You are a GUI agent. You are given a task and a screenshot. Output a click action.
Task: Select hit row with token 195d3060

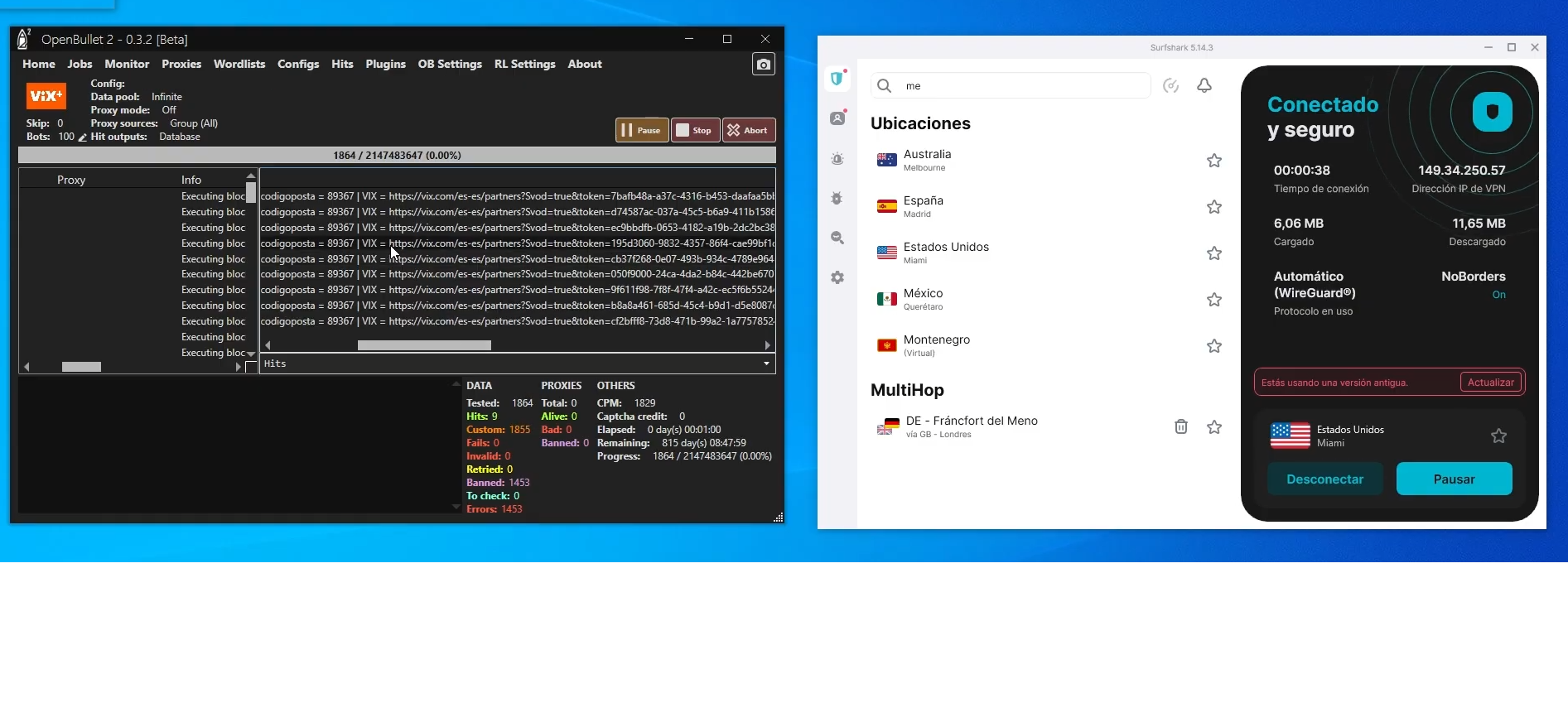[518, 243]
